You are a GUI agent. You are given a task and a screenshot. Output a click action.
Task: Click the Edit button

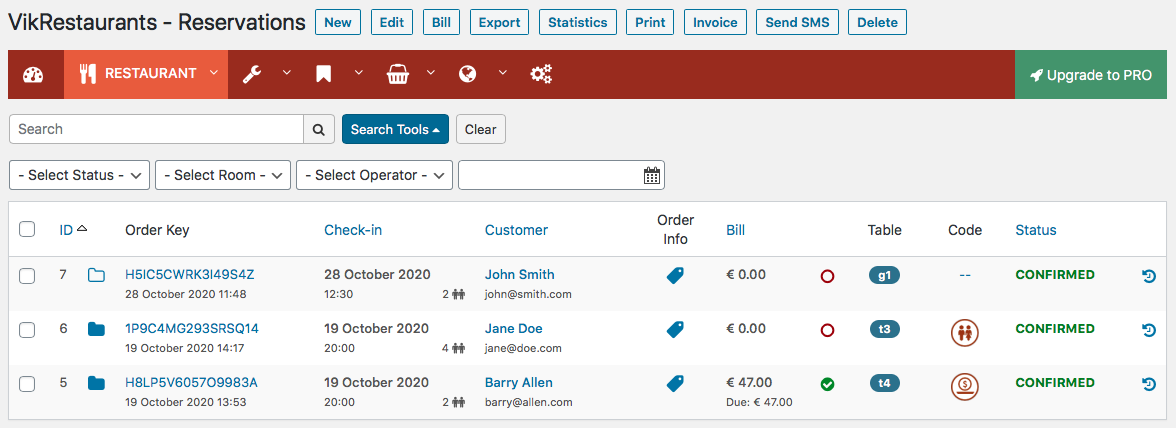click(x=392, y=22)
